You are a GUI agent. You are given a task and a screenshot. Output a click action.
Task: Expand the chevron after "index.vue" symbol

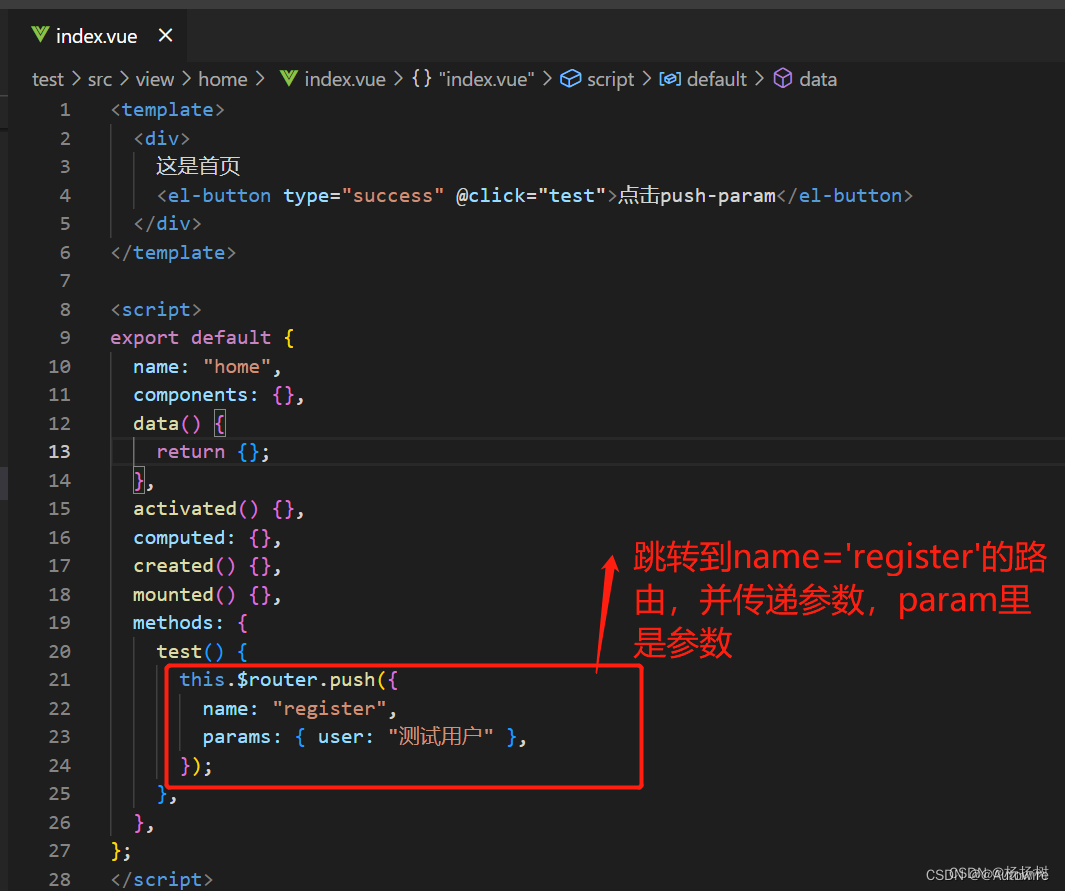coord(547,79)
